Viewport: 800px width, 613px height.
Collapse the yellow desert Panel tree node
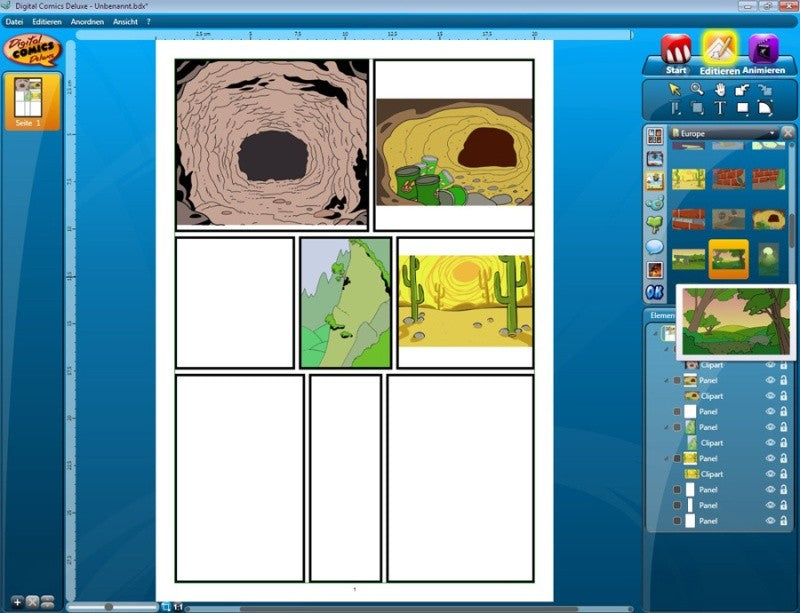point(666,458)
